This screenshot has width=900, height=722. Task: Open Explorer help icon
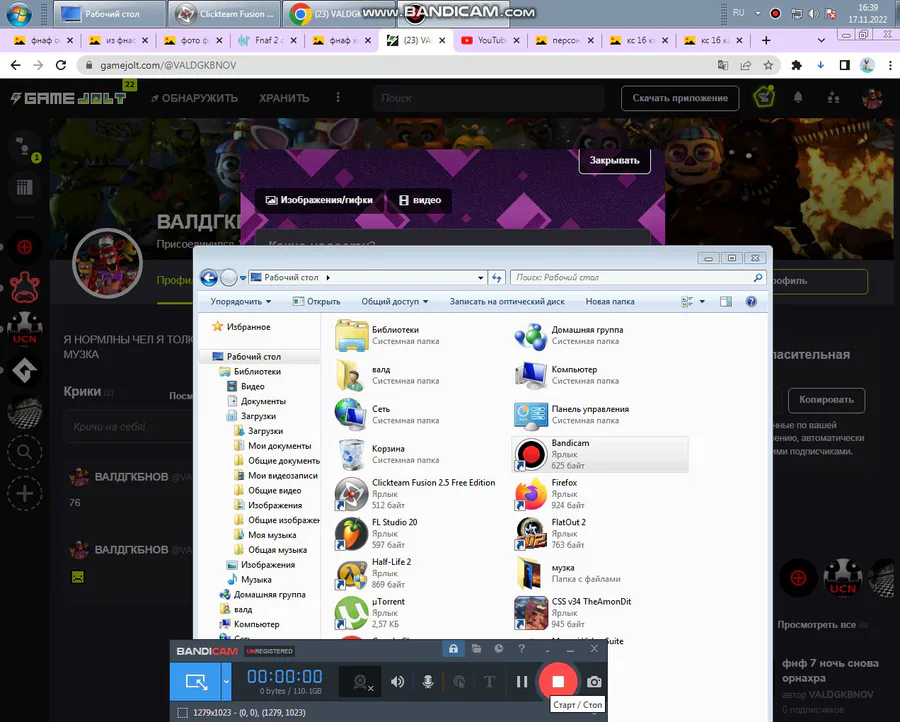(751, 301)
